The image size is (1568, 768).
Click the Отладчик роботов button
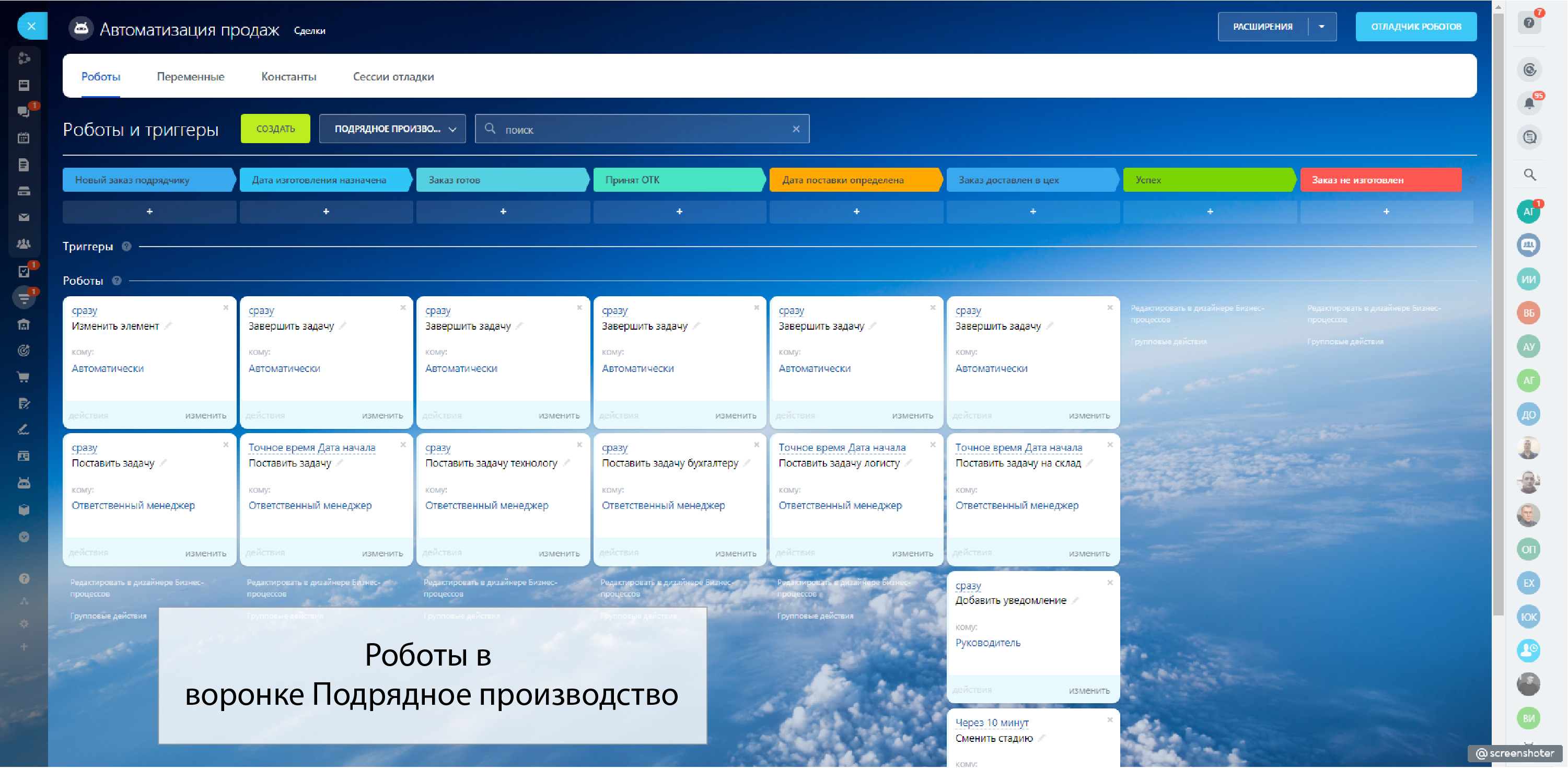point(1415,27)
